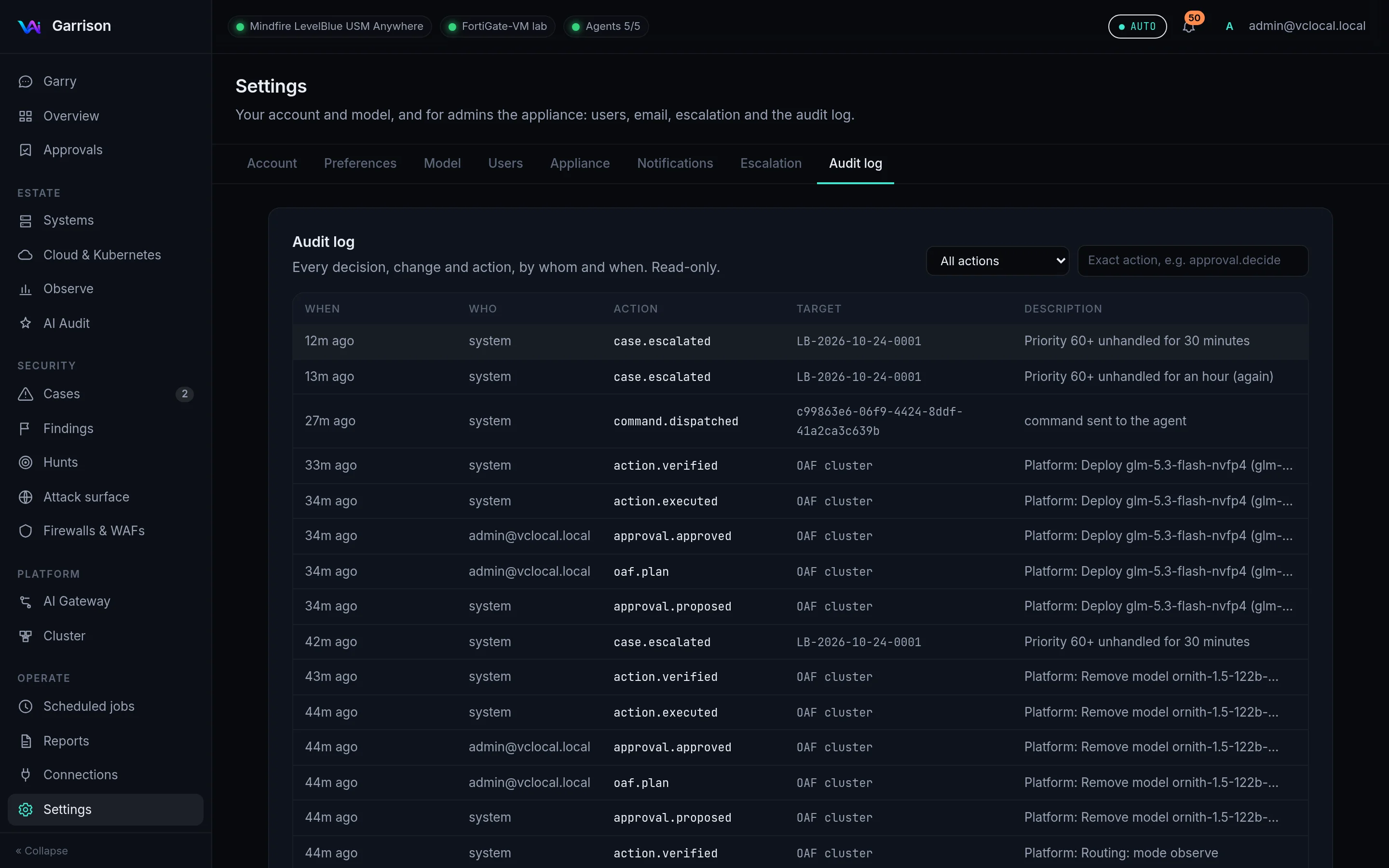Open the AI Audit star icon
1389x868 pixels.
pos(25,323)
